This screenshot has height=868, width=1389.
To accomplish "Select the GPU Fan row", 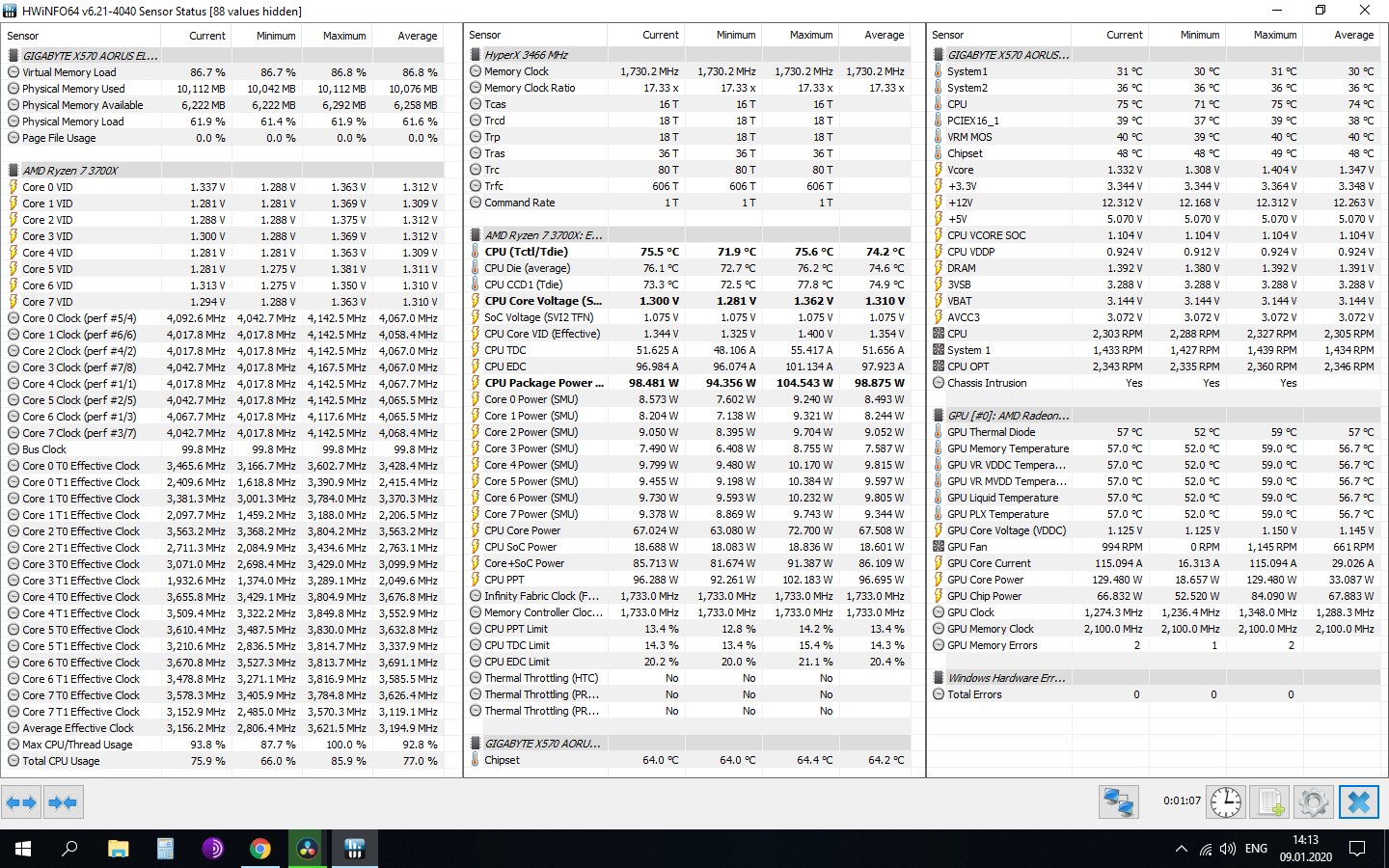I will [x=1156, y=547].
